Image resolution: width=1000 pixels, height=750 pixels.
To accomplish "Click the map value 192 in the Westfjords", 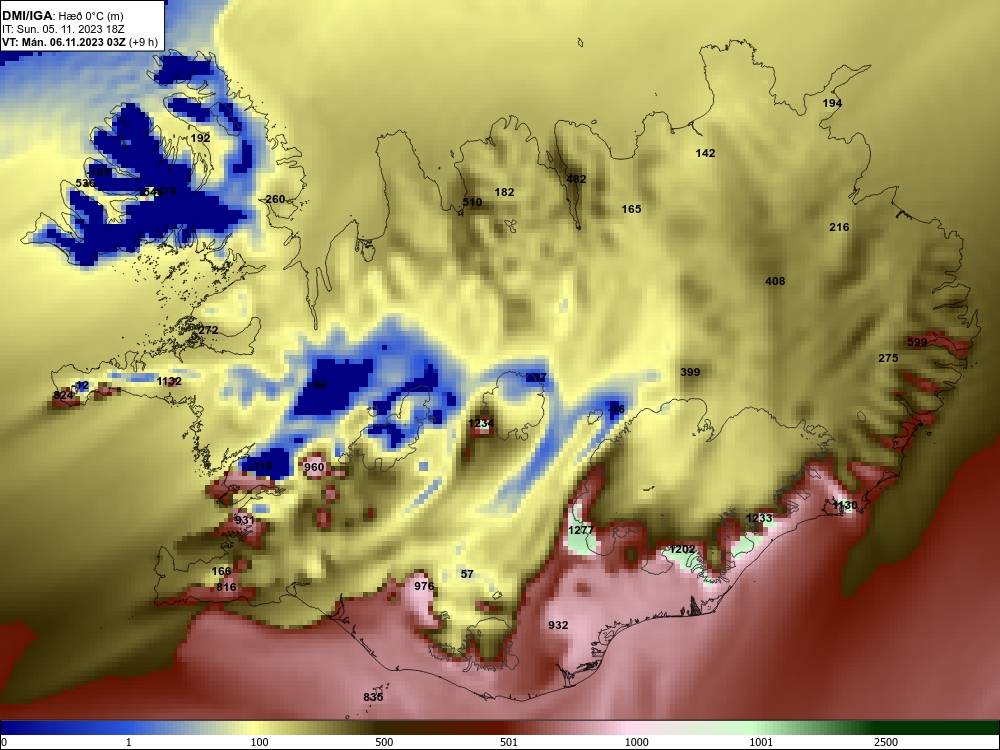I will (200, 138).
